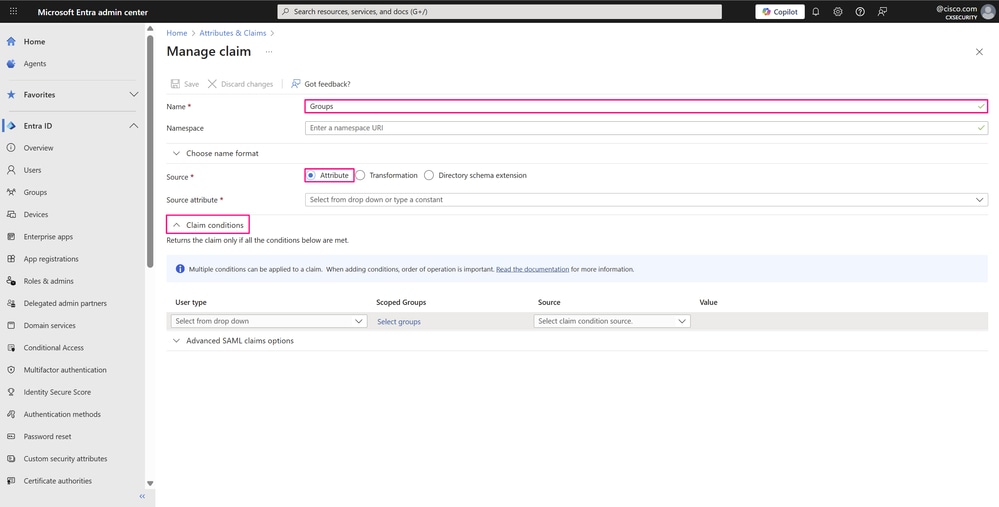Select the Attribute source radio button
Screen dimensions: 999x507
[311, 175]
